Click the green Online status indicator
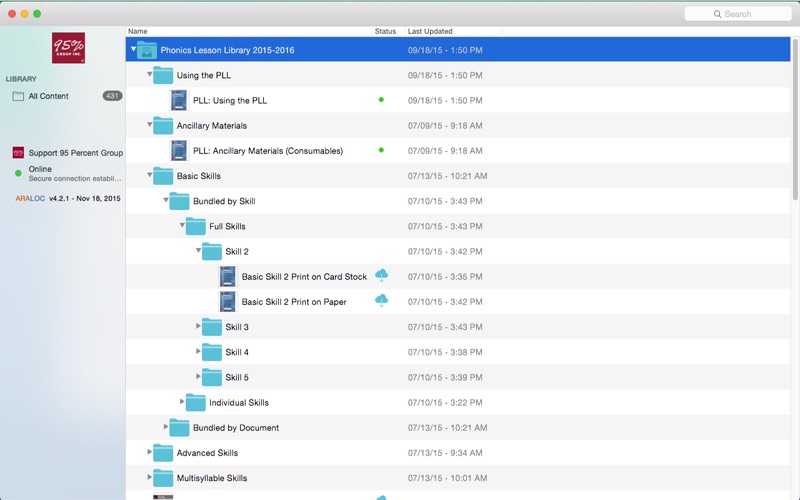 coord(18,173)
